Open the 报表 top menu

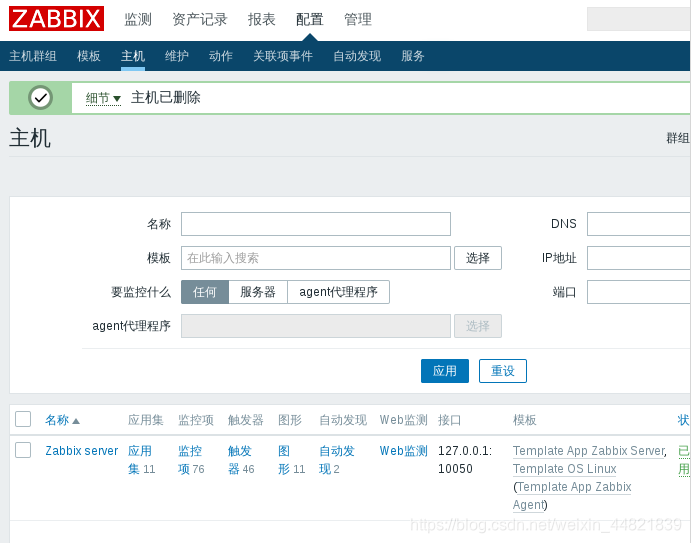pos(261,19)
